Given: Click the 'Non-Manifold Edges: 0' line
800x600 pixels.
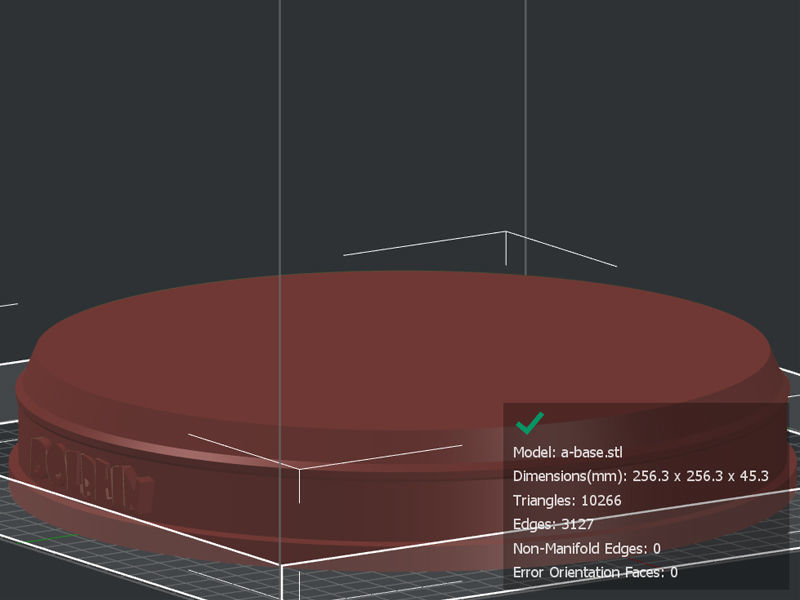Looking at the screenshot, I should [x=587, y=548].
